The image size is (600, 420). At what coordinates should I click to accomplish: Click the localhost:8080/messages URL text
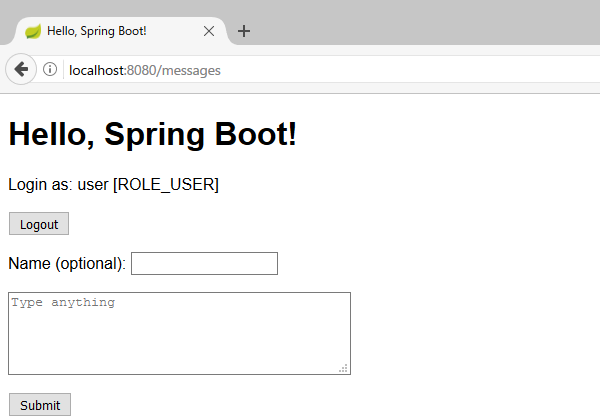144,70
